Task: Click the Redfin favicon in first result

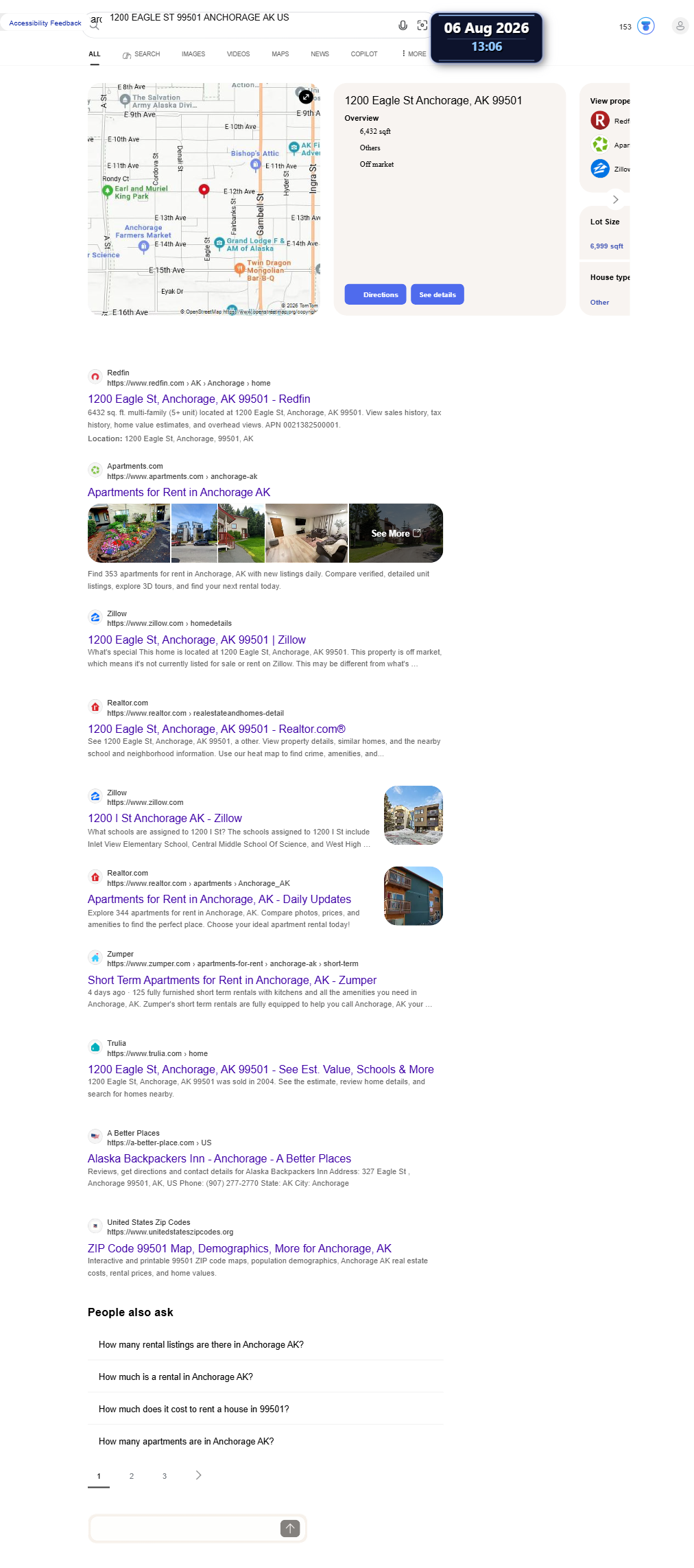Action: pos(95,377)
